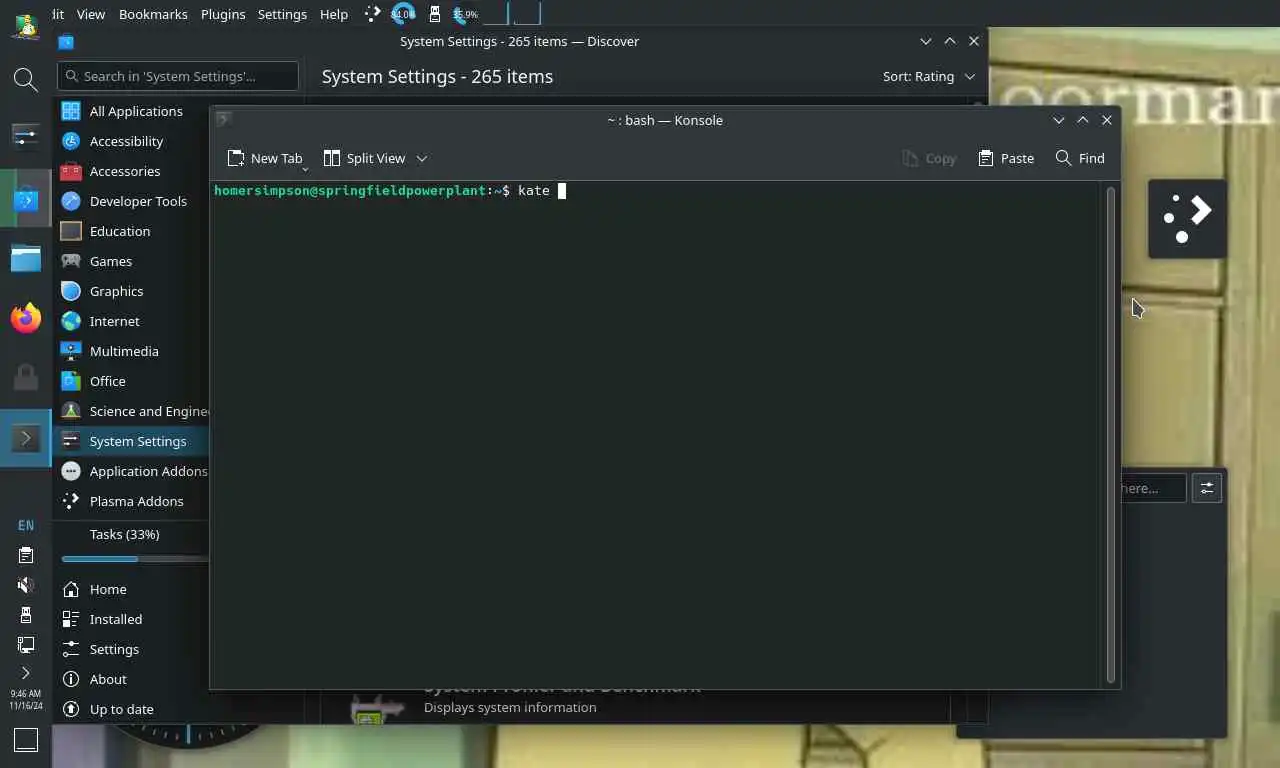Screen dimensions: 1280x768
Task: Click the Plasma logo widget on the desktop
Action: [1187, 219]
